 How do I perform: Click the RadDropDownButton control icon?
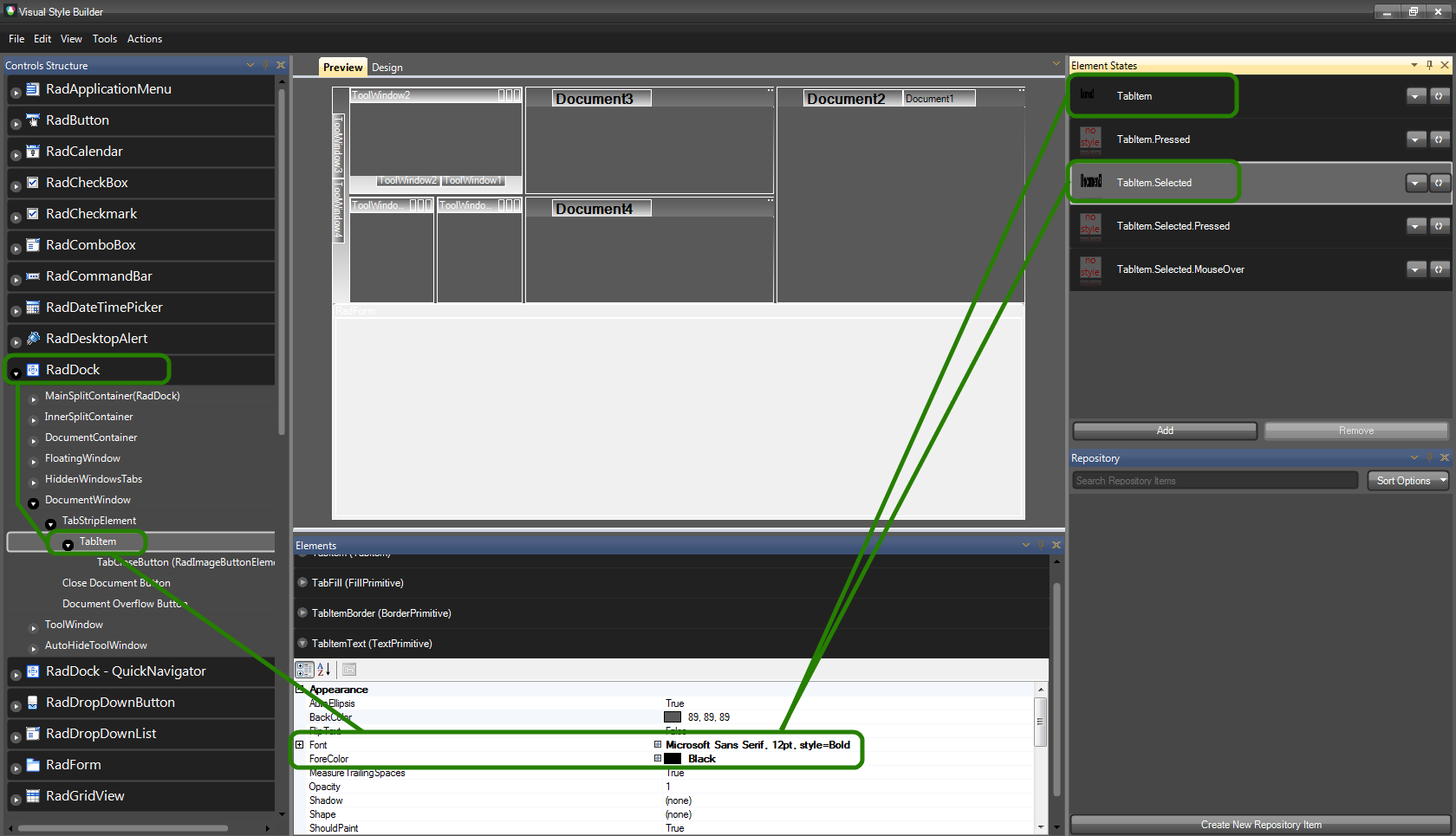point(33,703)
